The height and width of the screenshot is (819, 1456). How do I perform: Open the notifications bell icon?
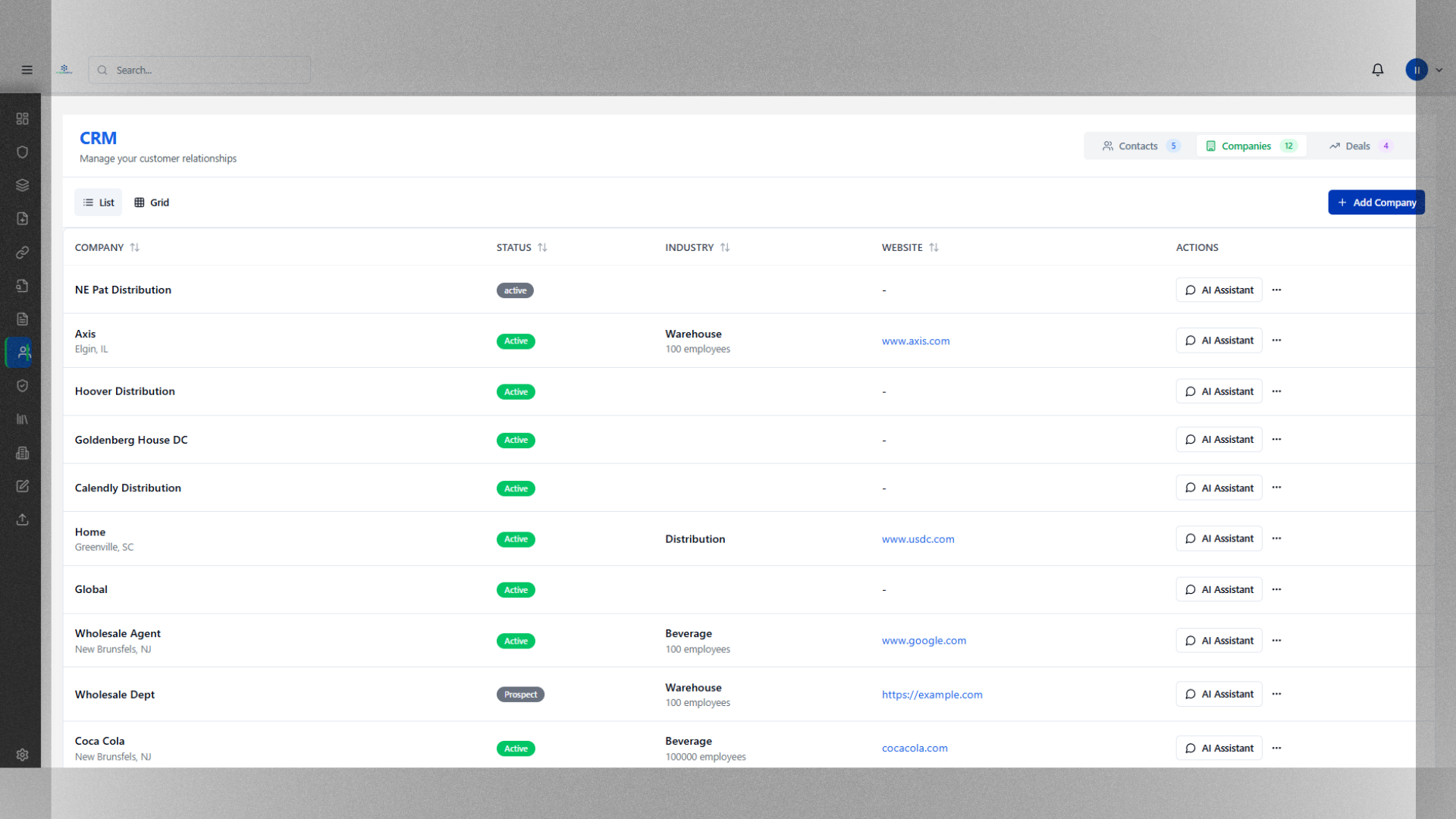1377,70
